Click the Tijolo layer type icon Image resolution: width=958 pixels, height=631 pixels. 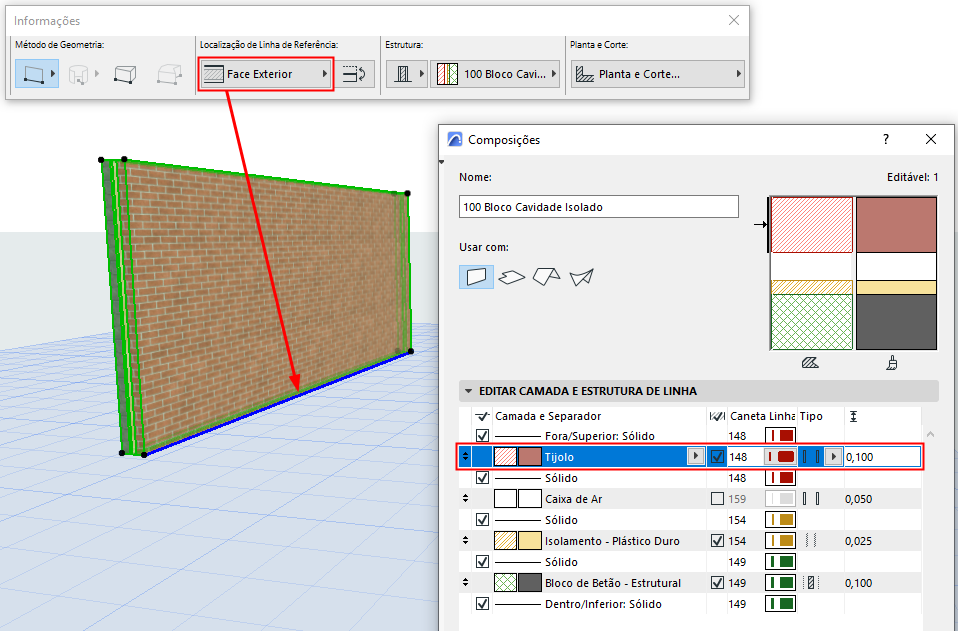[811, 457]
